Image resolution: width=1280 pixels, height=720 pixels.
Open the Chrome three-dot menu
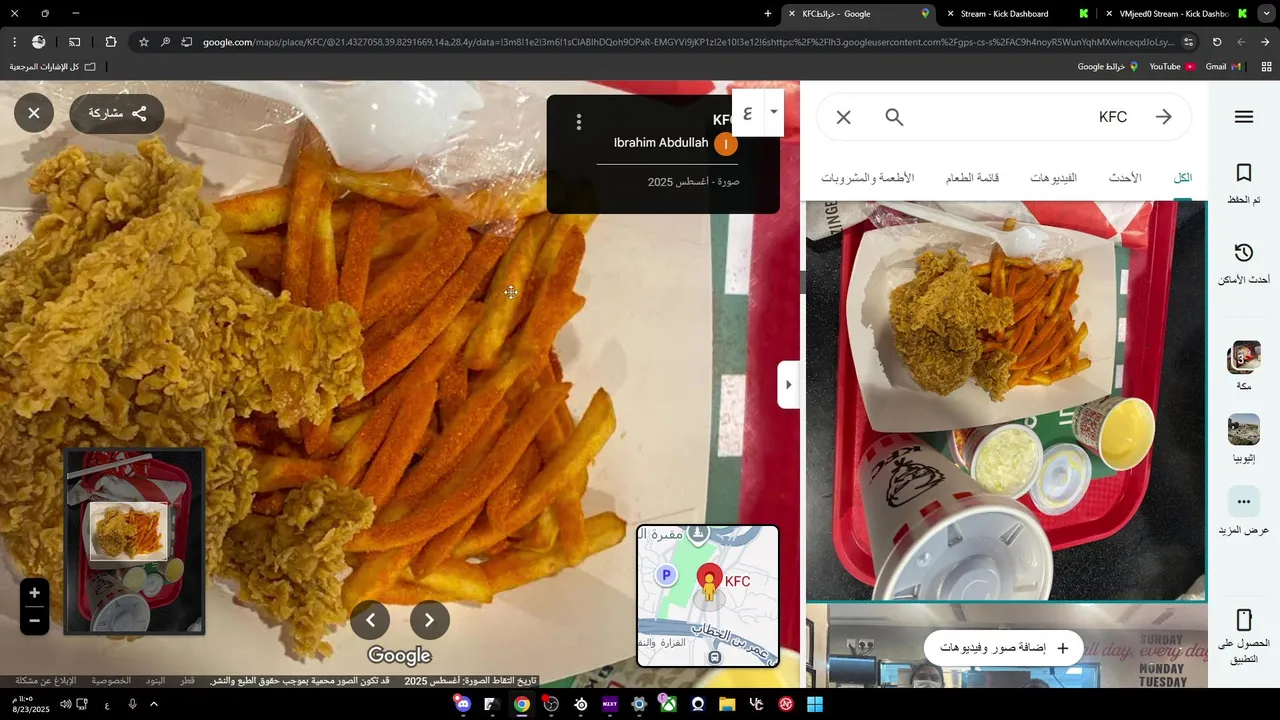[x=14, y=42]
